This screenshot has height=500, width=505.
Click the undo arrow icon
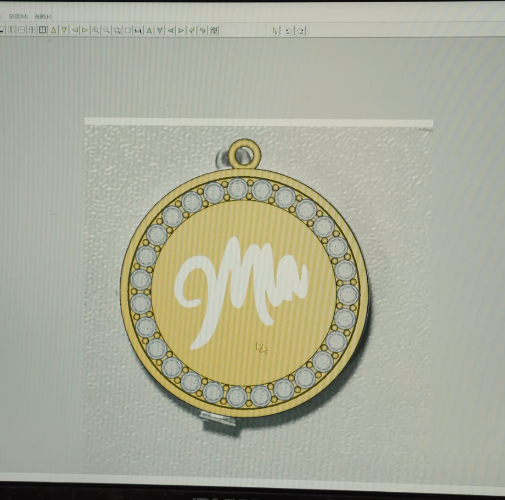[x=289, y=31]
